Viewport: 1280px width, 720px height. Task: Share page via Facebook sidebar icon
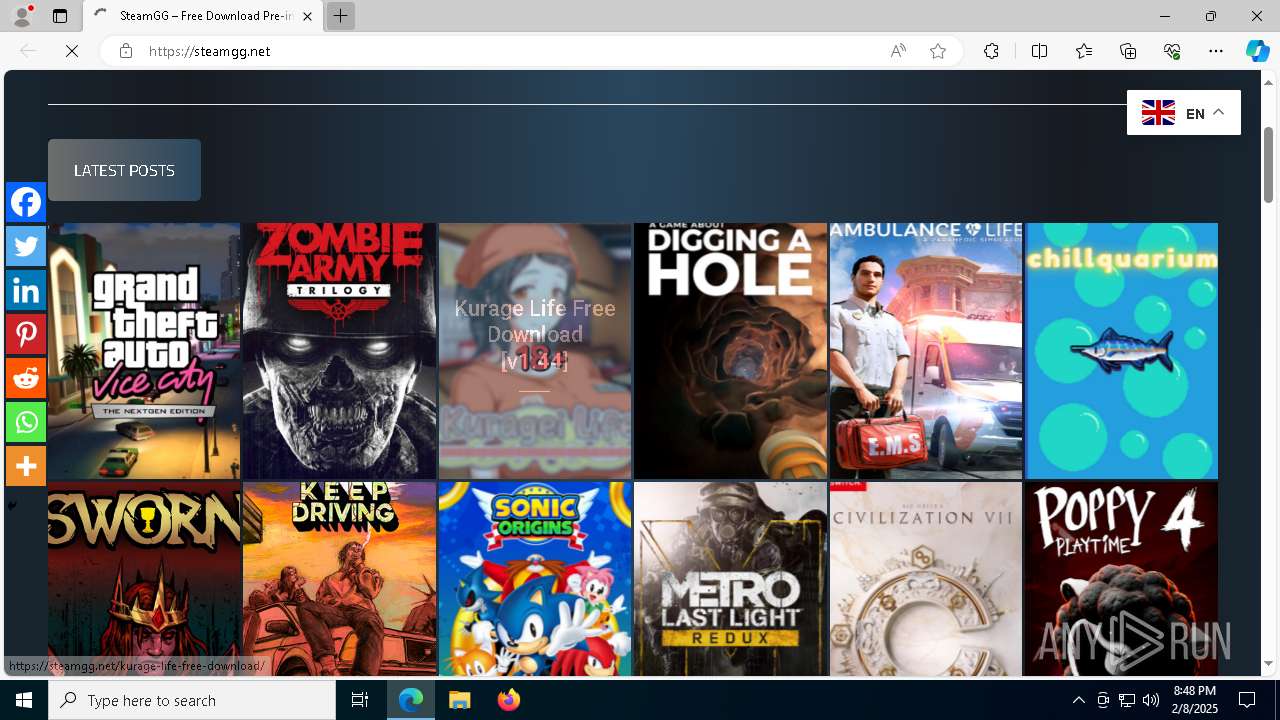pyautogui.click(x=26, y=202)
